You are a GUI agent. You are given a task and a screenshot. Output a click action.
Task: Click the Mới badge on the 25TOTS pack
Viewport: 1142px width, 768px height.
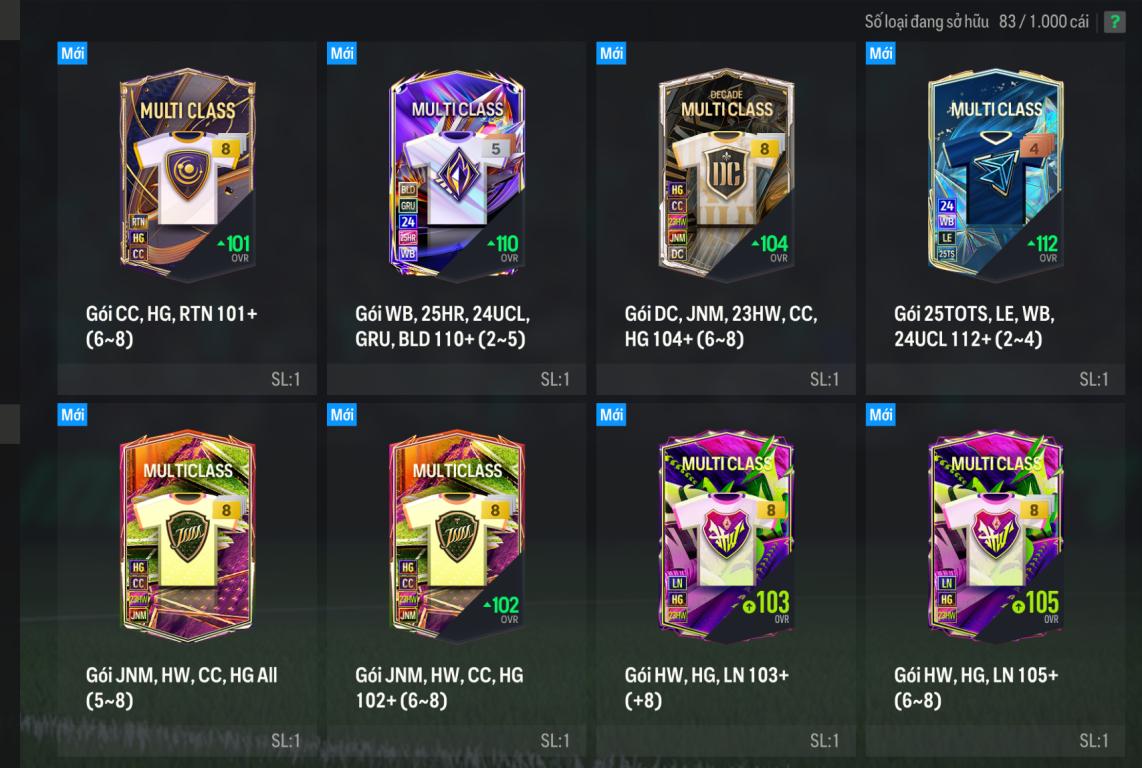tap(881, 53)
